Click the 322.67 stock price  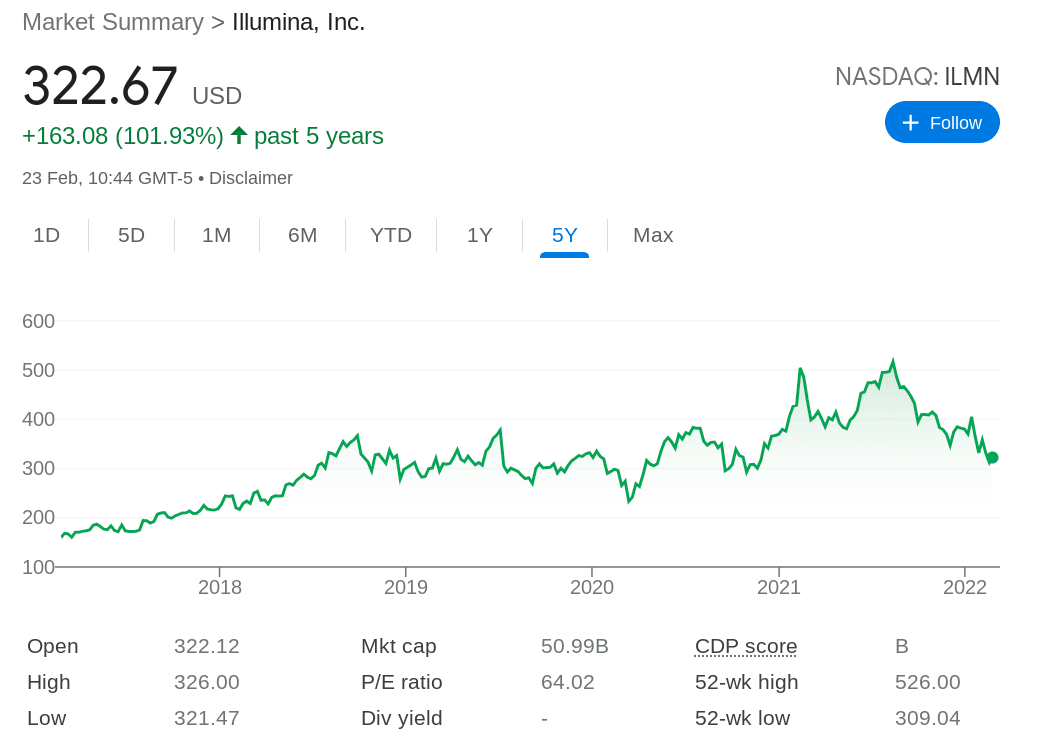[100, 86]
